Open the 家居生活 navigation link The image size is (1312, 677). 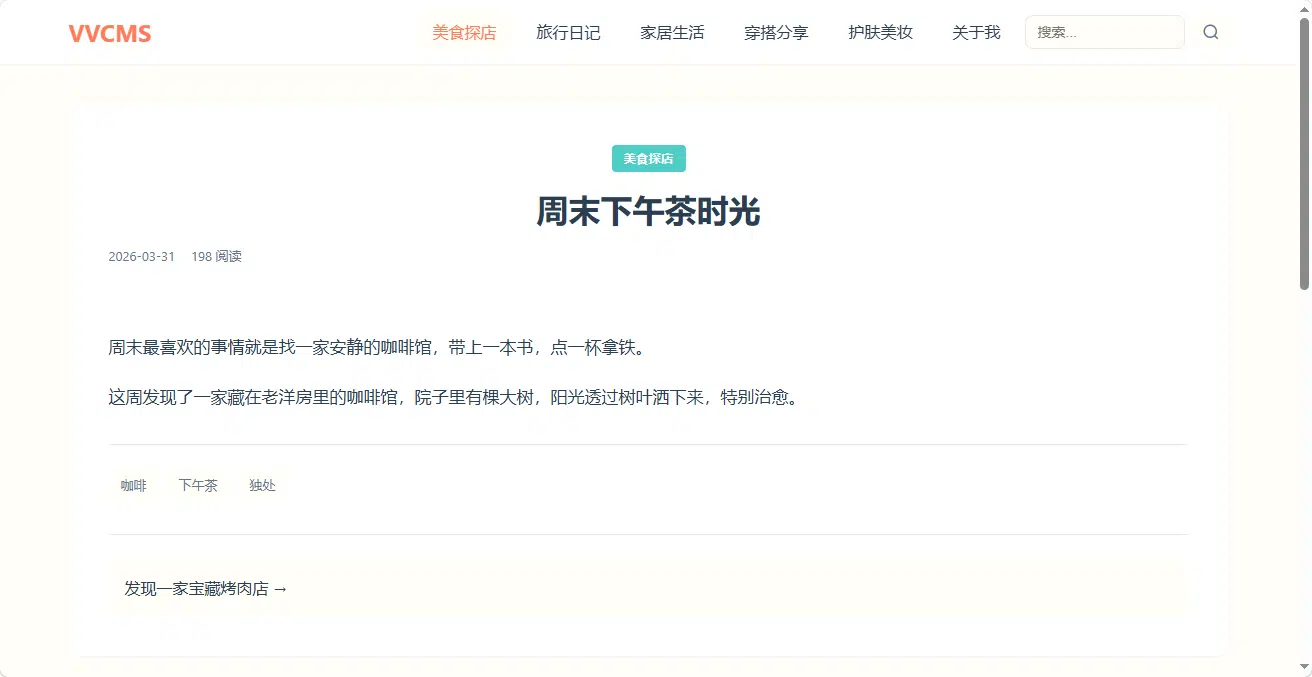coord(672,33)
